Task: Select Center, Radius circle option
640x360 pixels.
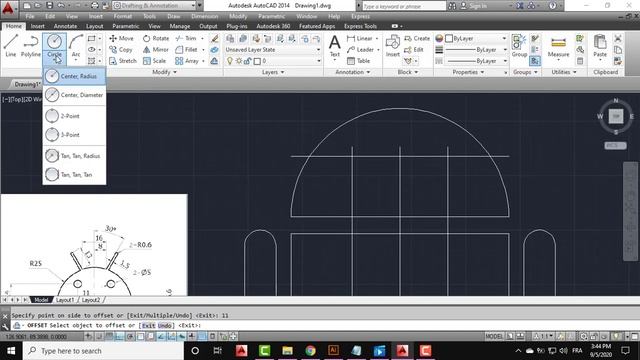Action: coord(74,76)
